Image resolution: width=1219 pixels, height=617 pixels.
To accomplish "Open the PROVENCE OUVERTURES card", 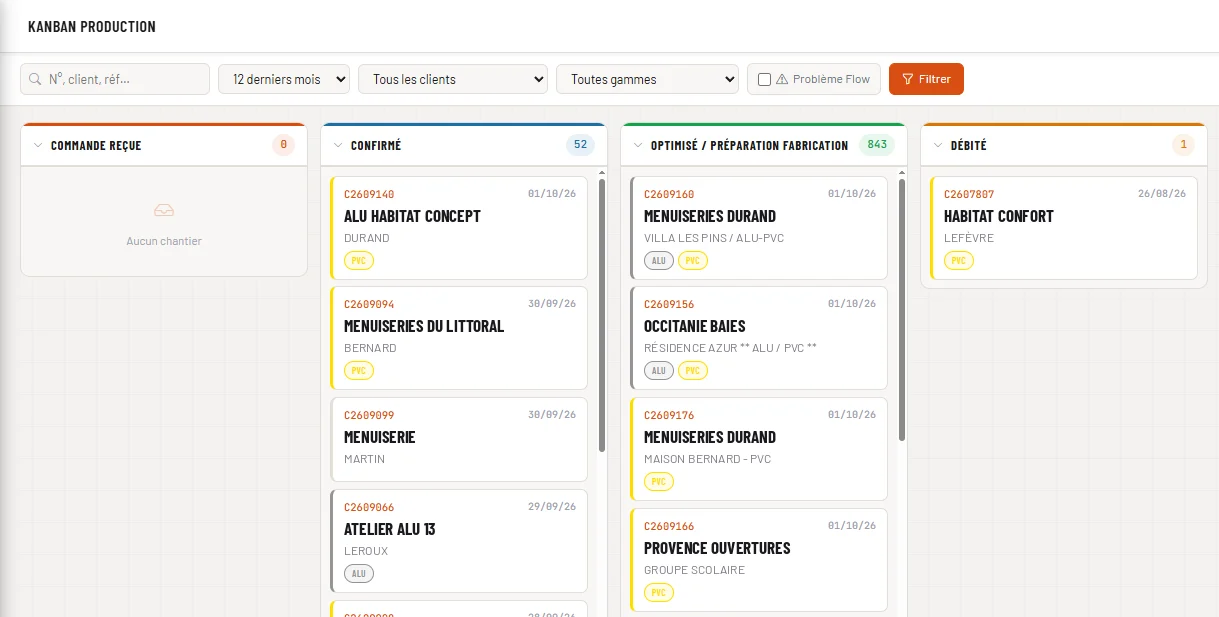I will [759, 560].
